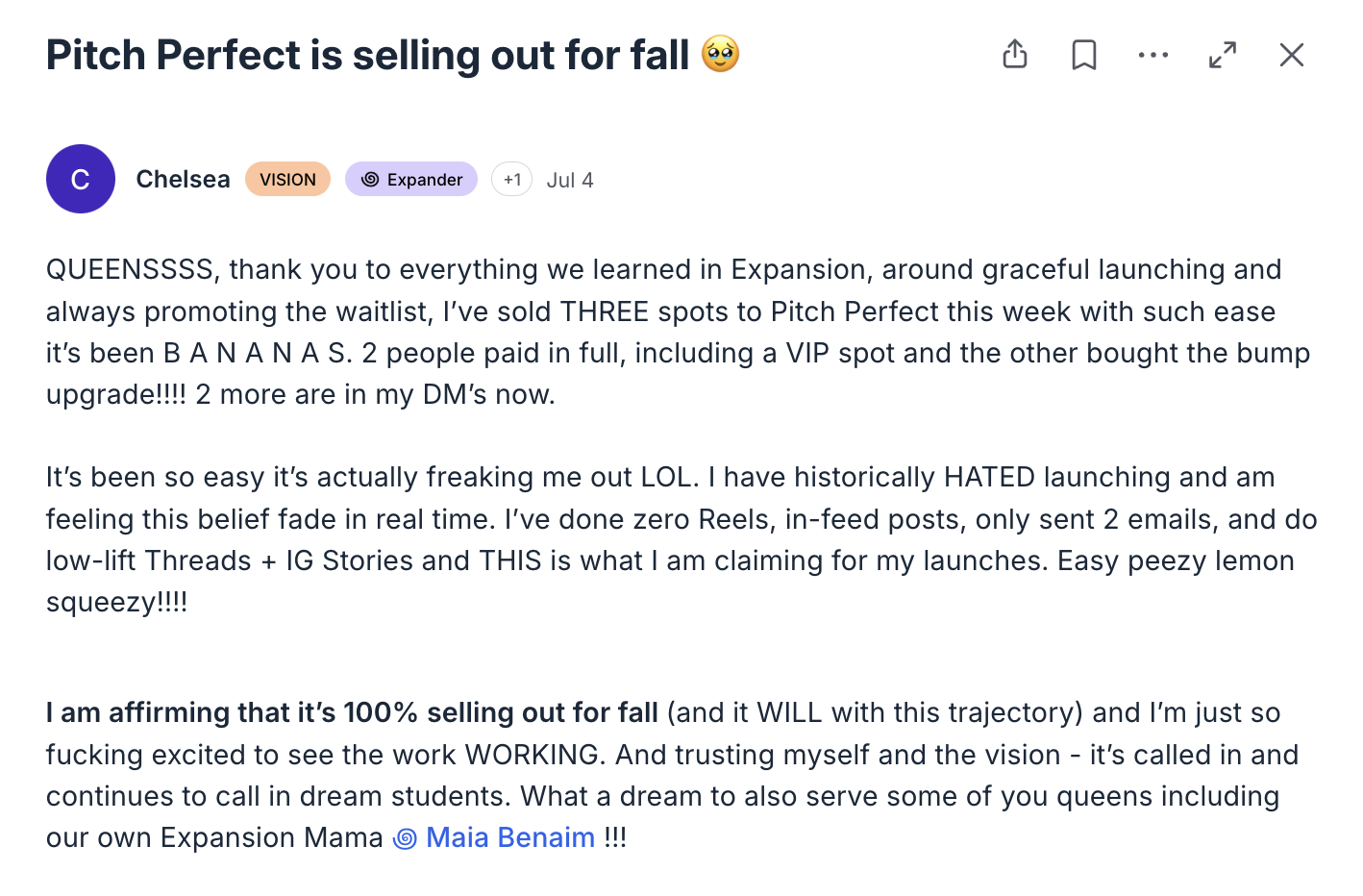
Task: Click the spiral icon beside Maia Benaim
Action: (x=406, y=838)
